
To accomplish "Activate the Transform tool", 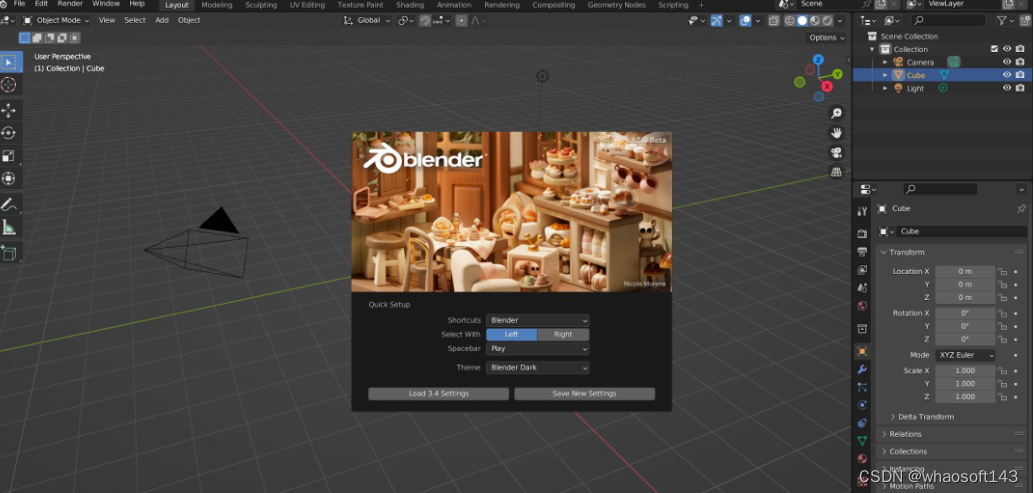I will point(9,179).
